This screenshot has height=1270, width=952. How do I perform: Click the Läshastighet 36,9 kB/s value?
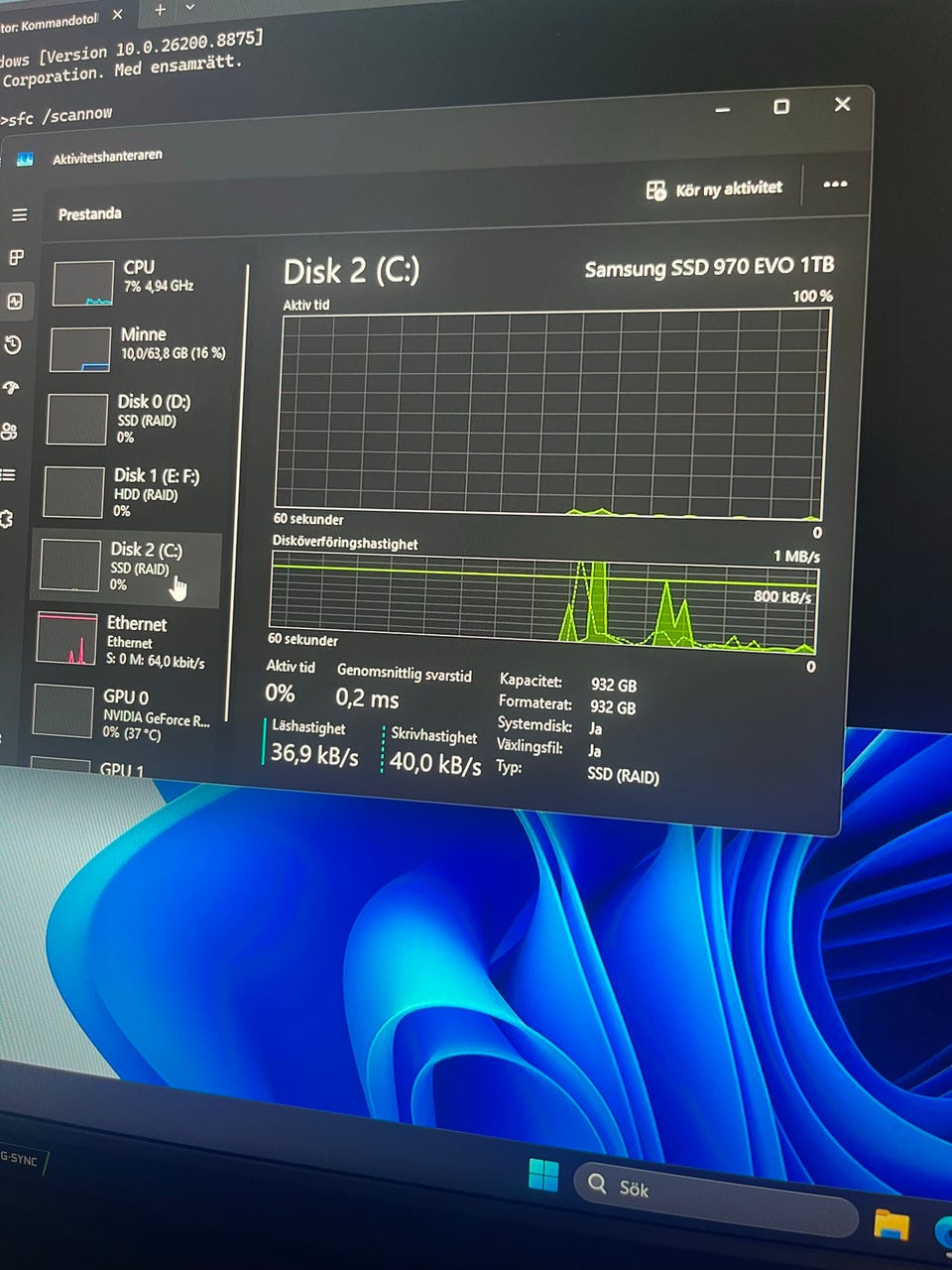[x=314, y=754]
